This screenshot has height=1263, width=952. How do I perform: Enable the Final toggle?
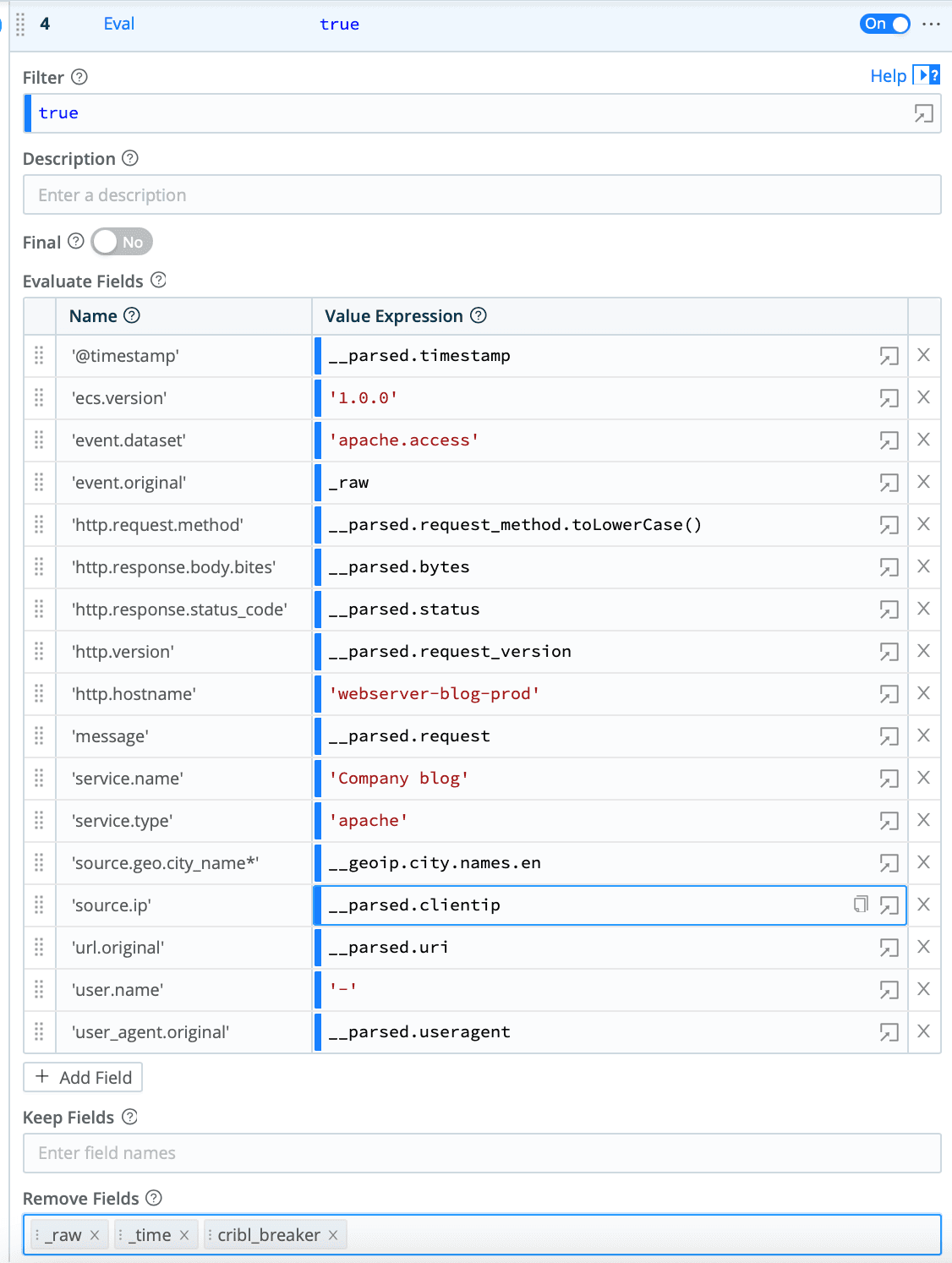tap(122, 242)
